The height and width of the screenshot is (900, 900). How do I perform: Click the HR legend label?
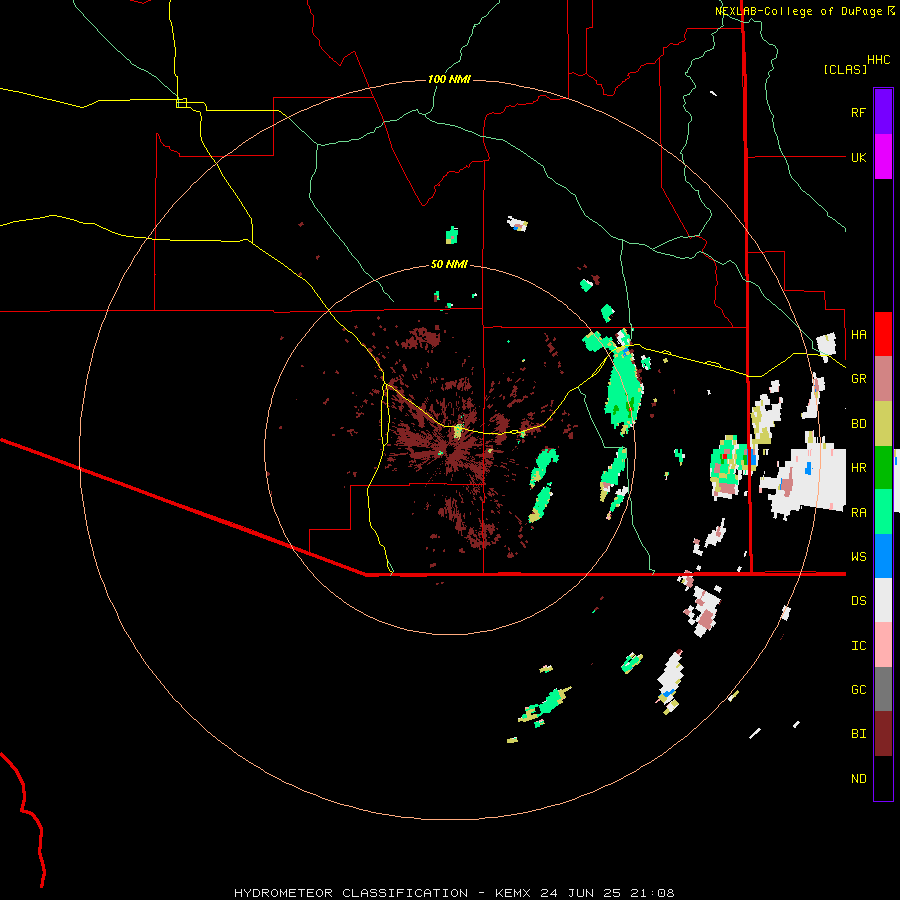[x=858, y=467]
